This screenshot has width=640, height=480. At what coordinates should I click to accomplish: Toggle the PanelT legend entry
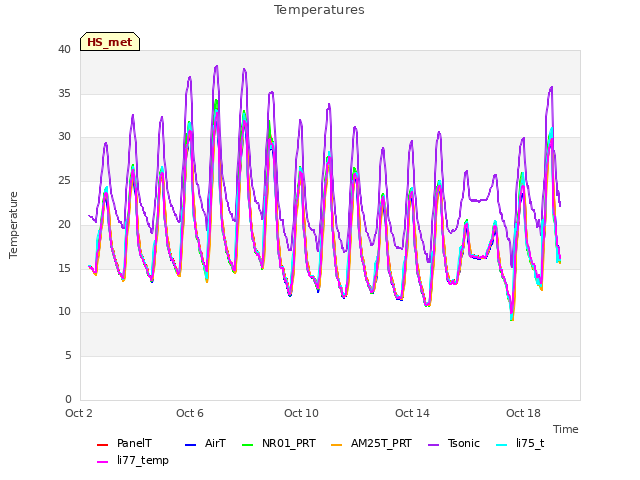point(124,443)
